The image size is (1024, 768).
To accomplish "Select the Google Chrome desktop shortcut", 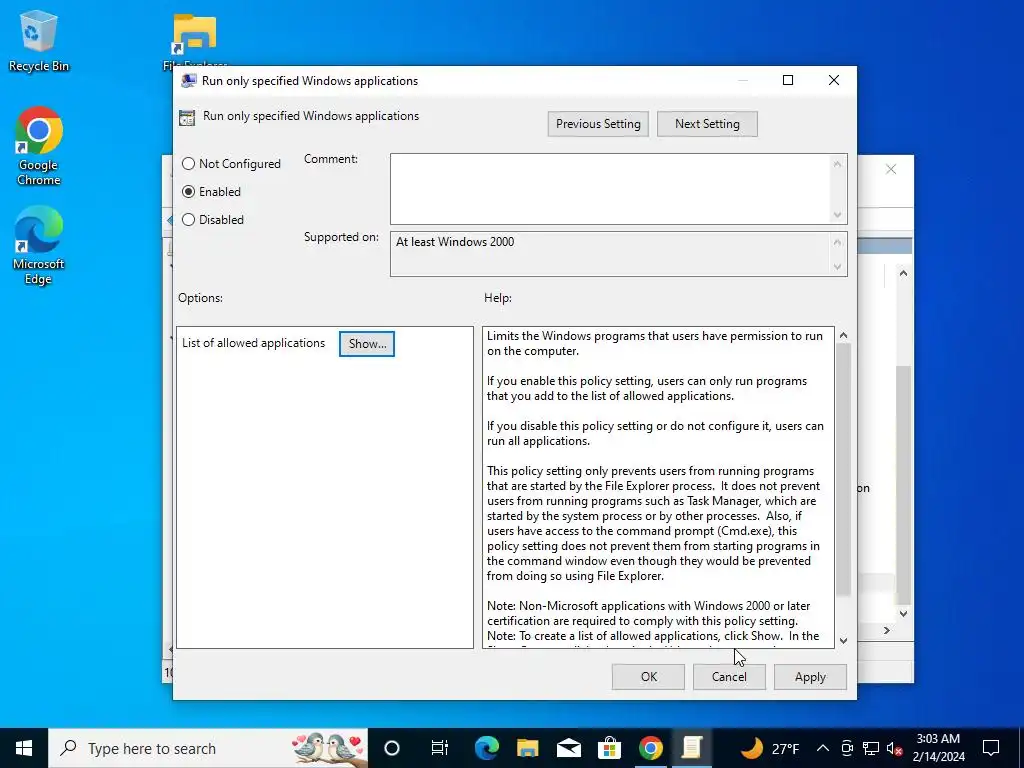I will pyautogui.click(x=39, y=147).
